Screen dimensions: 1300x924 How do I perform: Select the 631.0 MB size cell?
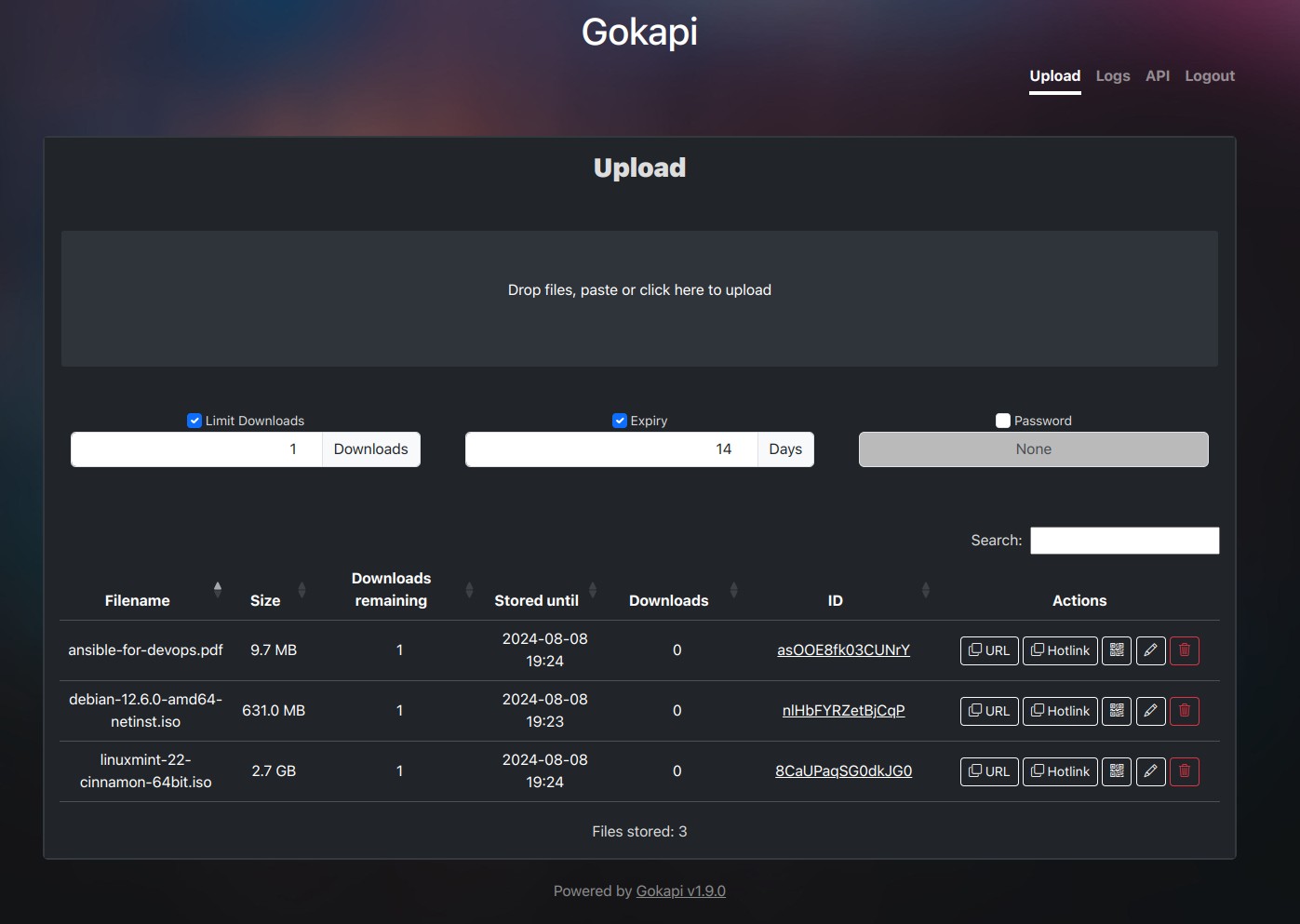pos(274,711)
